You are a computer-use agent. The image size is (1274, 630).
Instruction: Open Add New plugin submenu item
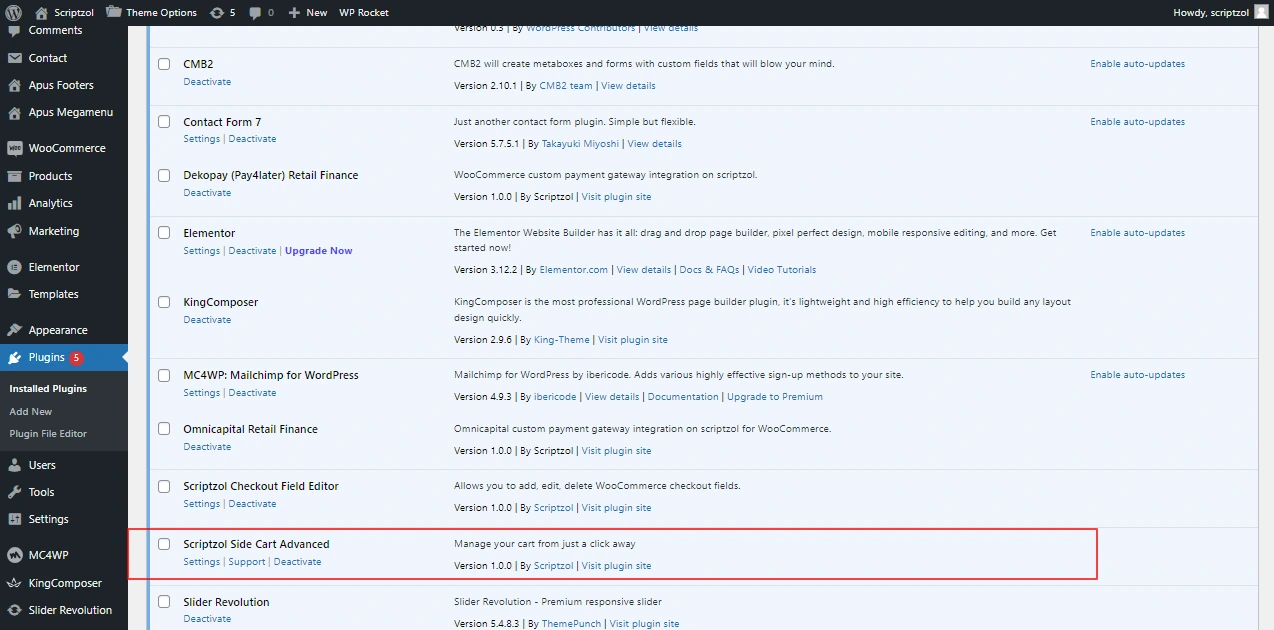point(31,411)
